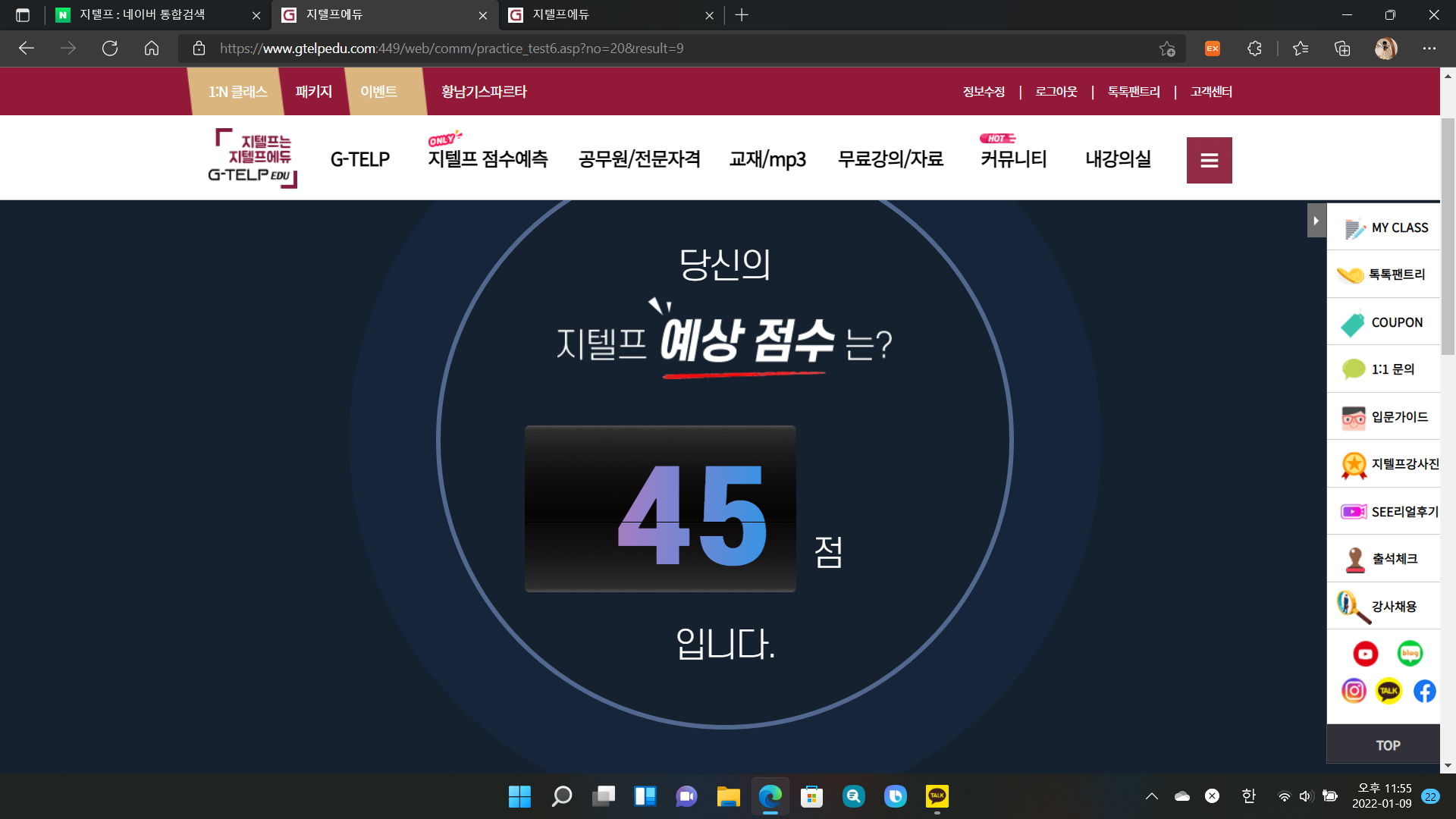The height and width of the screenshot is (819, 1456).
Task: Open the 이벤트 tab
Action: tap(378, 92)
